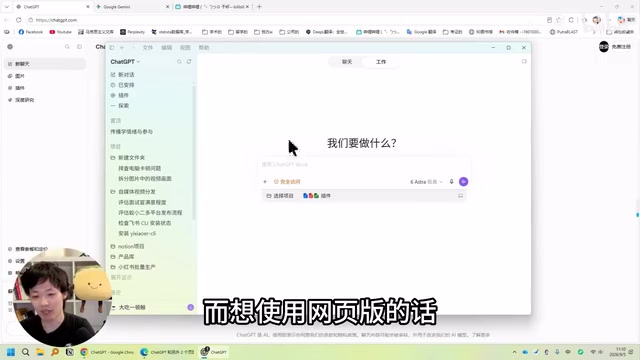Click search icon in web ChatGPT sidebar
Image resolution: width=640 pixels, height=360 pixels.
click(x=67, y=47)
